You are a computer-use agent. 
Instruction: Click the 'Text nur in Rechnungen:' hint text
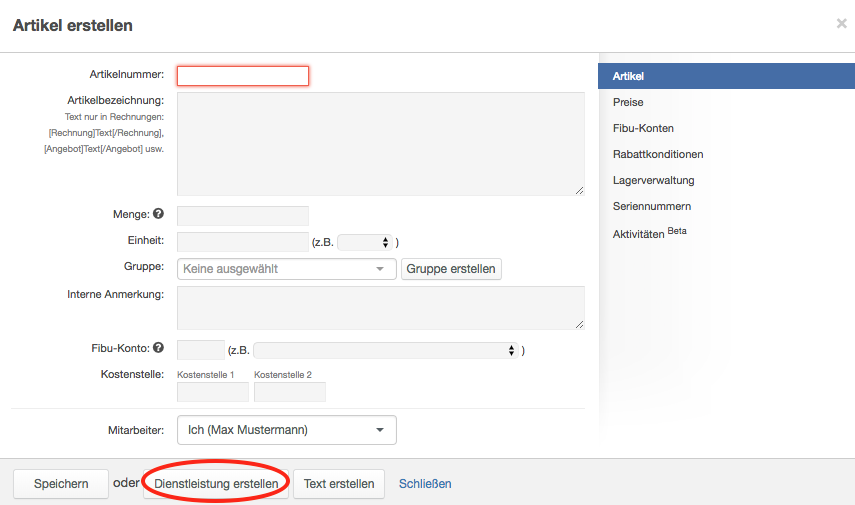(114, 117)
